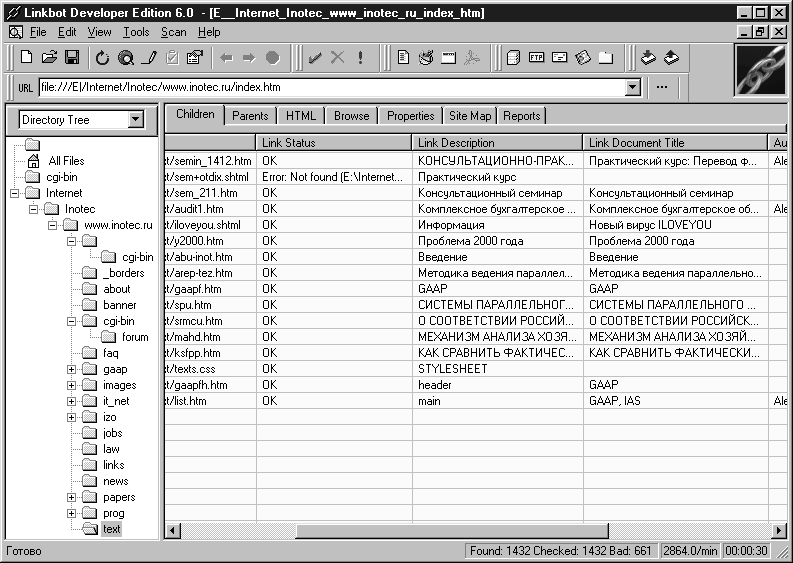The height and width of the screenshot is (563, 793).
Task: Open the URL address history dropdown
Action: [x=632, y=87]
